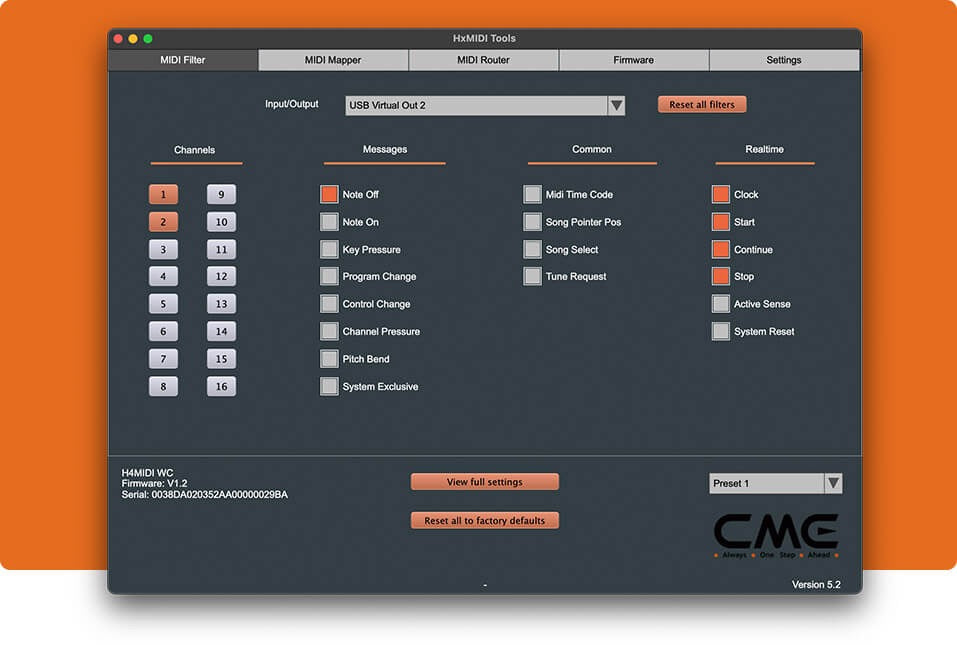Enable channel 16 filter button
The width and height of the screenshot is (957, 645).
coord(221,386)
